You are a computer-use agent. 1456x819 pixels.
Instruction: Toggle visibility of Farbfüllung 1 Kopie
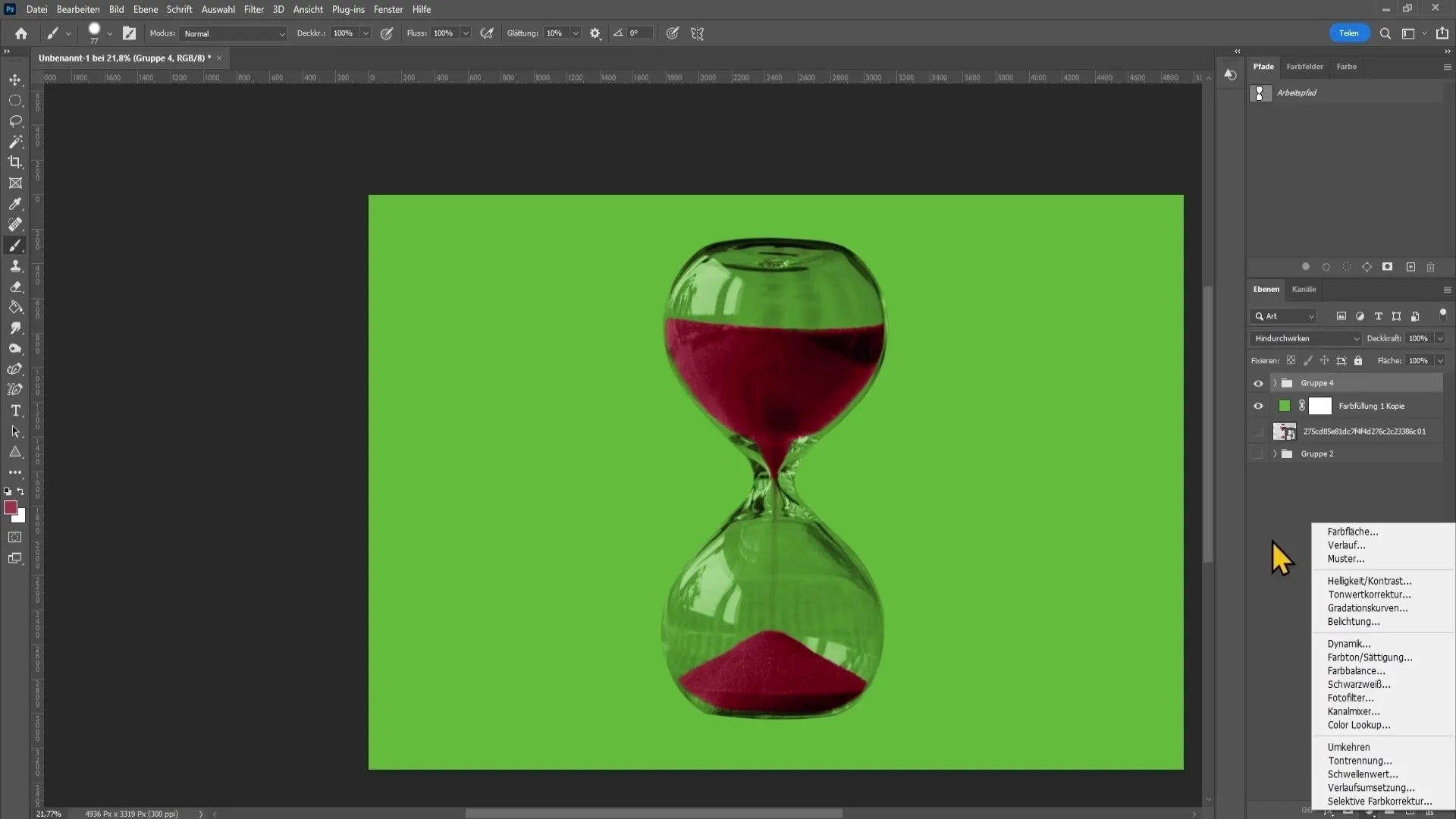pos(1258,405)
